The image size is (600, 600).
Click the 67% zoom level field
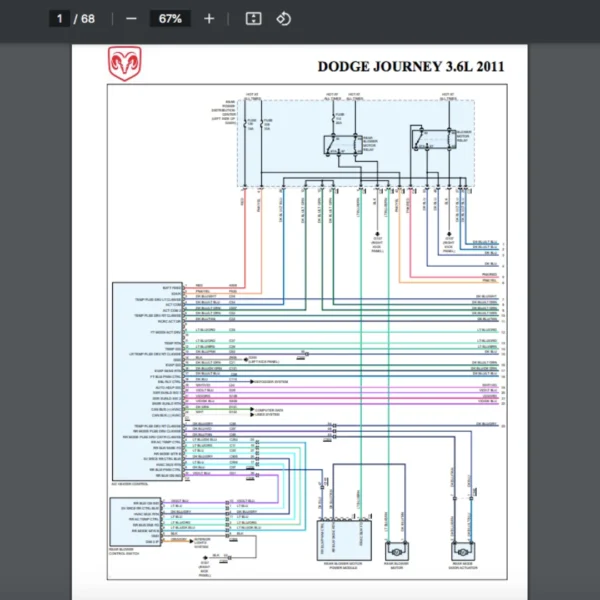169,18
